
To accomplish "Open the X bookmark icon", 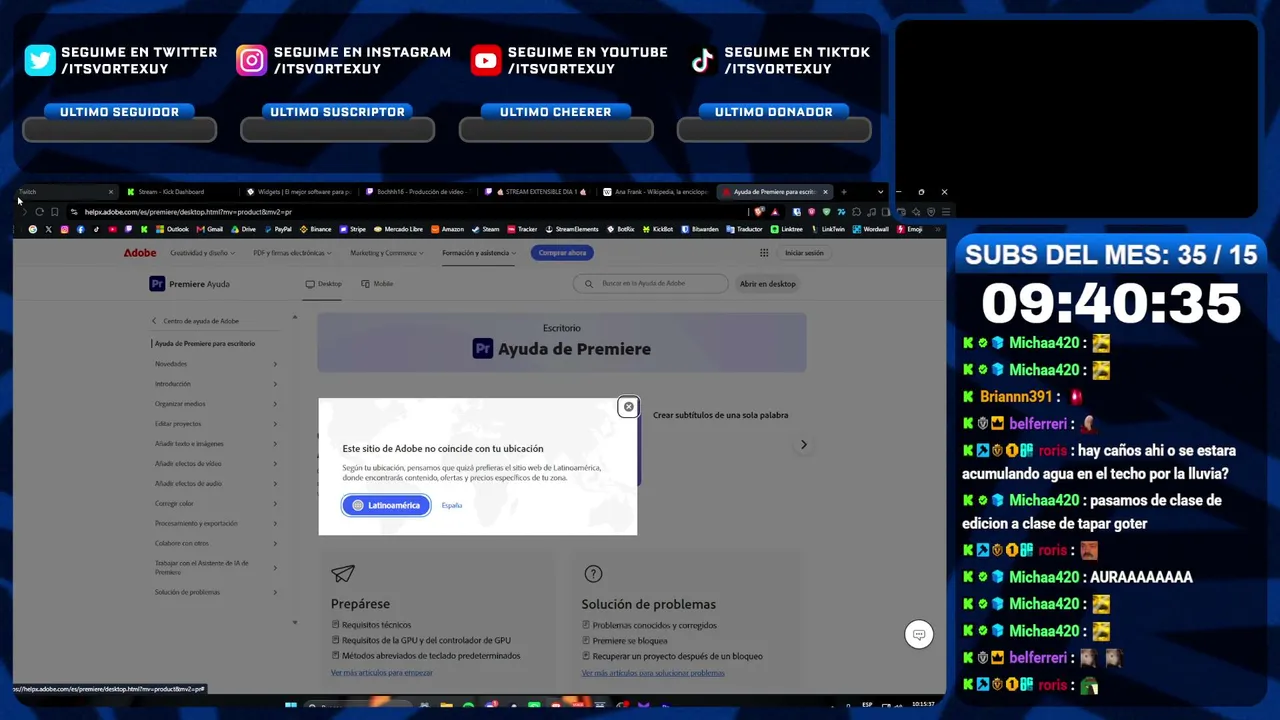I will point(49,229).
